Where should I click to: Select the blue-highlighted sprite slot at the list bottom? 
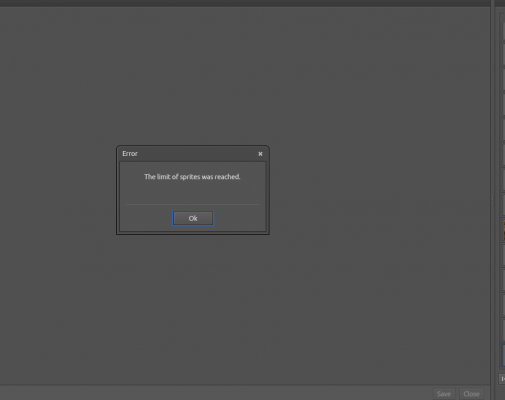(503, 355)
